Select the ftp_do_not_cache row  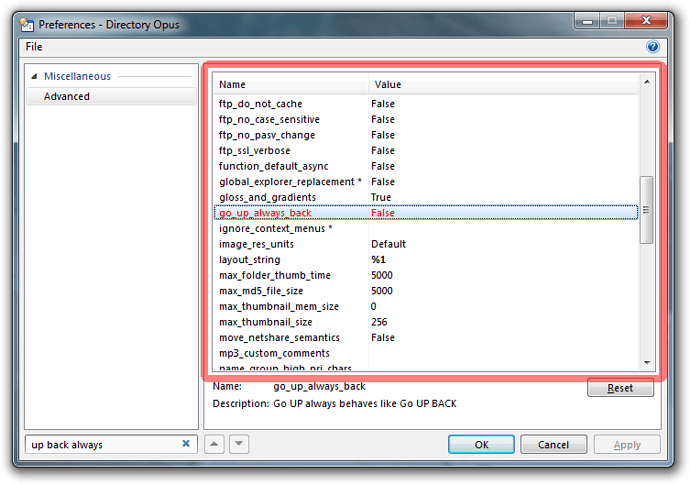coord(426,104)
